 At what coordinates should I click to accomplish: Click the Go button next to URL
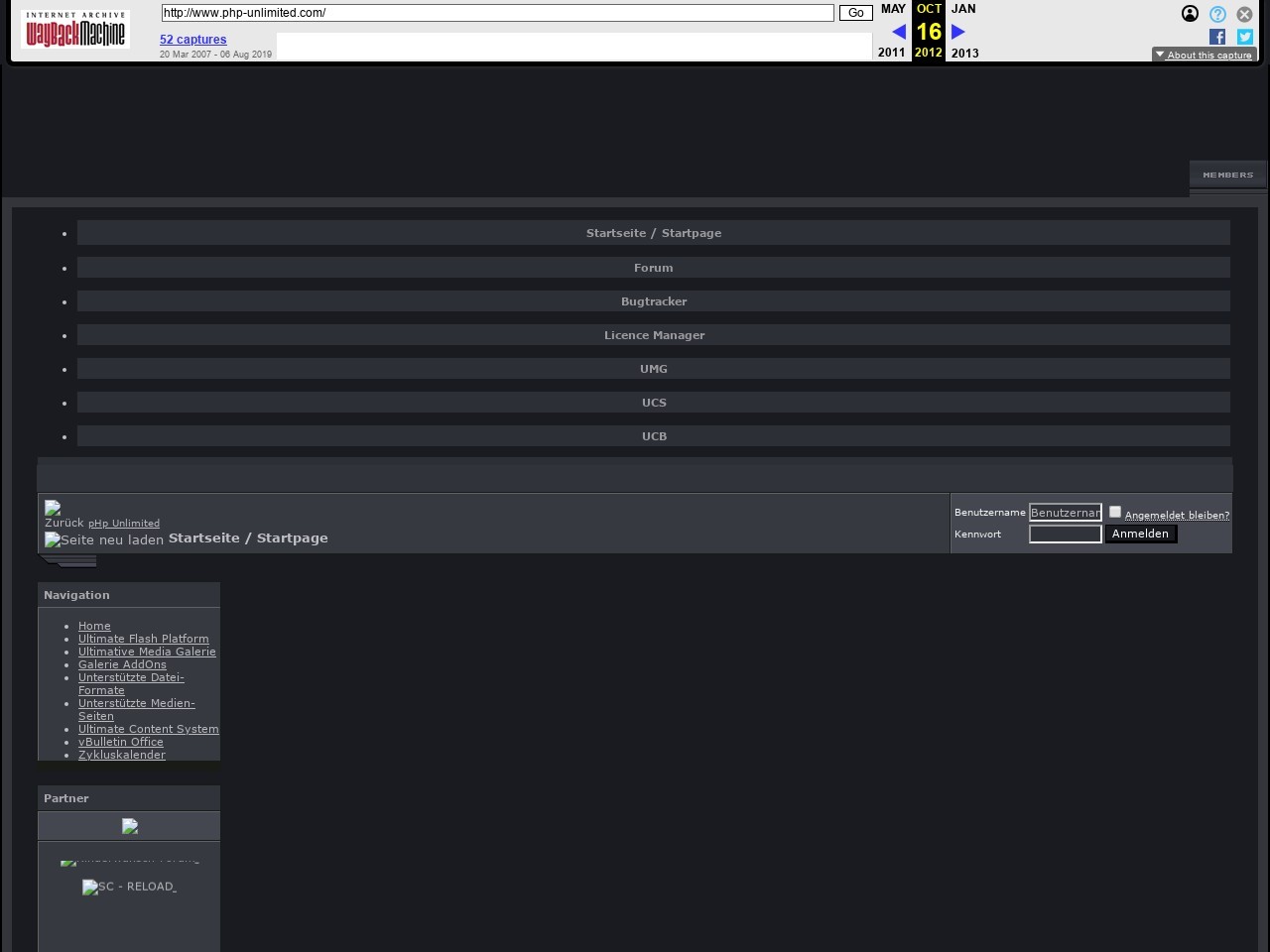point(855,13)
